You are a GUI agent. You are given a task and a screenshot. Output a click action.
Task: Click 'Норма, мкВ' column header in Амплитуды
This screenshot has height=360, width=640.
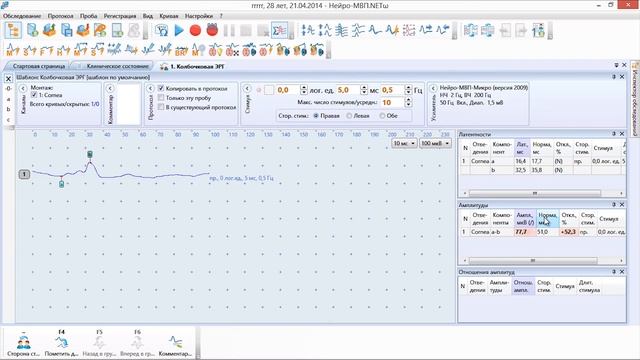(x=547, y=219)
